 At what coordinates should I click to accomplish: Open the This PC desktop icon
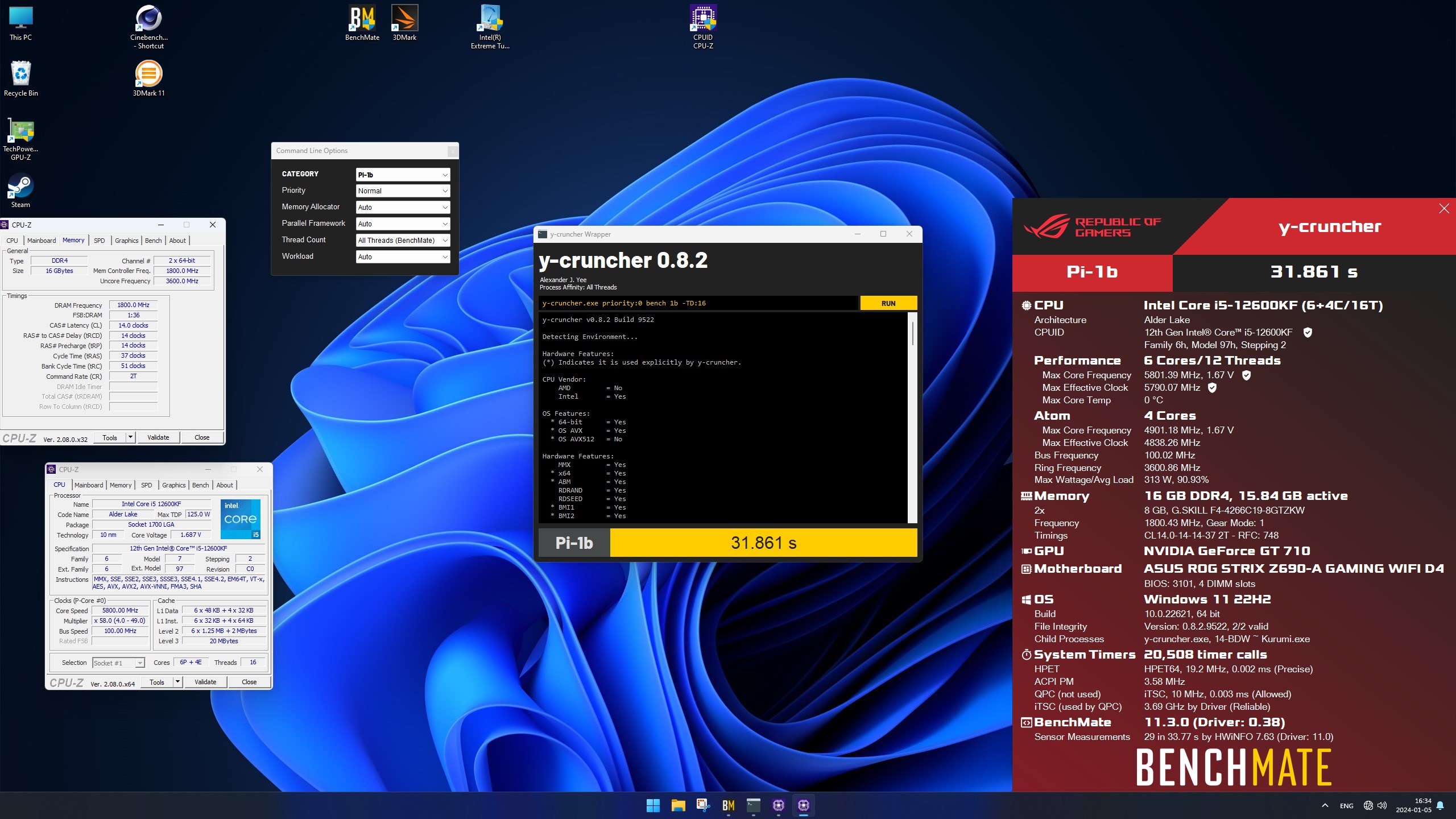(21, 23)
